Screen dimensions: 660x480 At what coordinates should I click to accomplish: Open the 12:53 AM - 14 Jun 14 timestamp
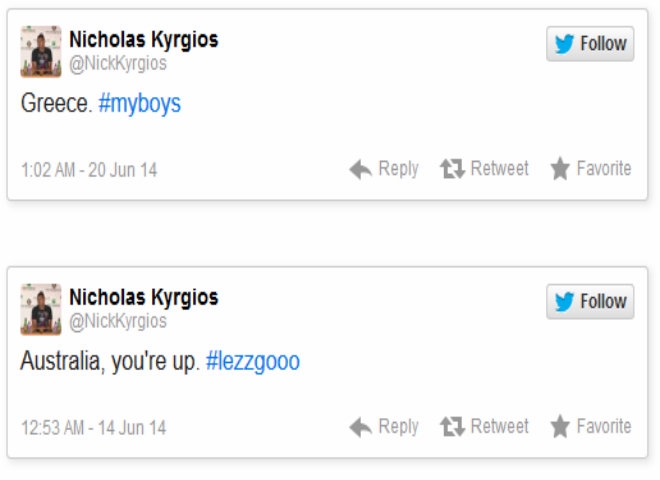pos(93,428)
